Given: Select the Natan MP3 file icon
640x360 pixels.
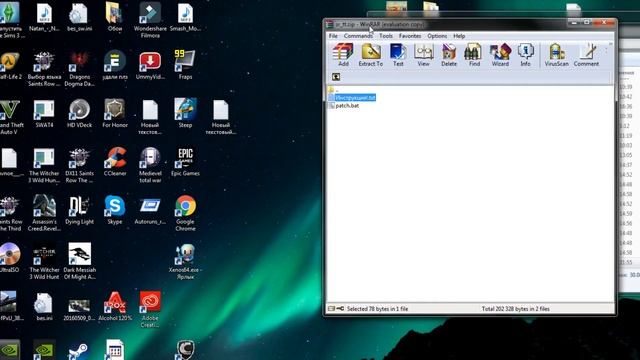Looking at the screenshot, I should pos(44,17).
